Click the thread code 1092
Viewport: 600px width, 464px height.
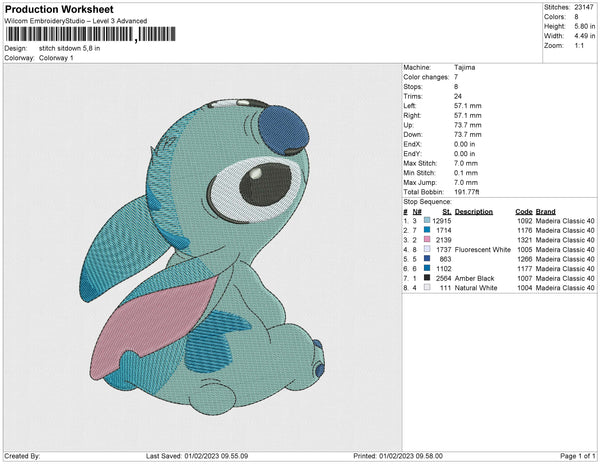click(525, 221)
